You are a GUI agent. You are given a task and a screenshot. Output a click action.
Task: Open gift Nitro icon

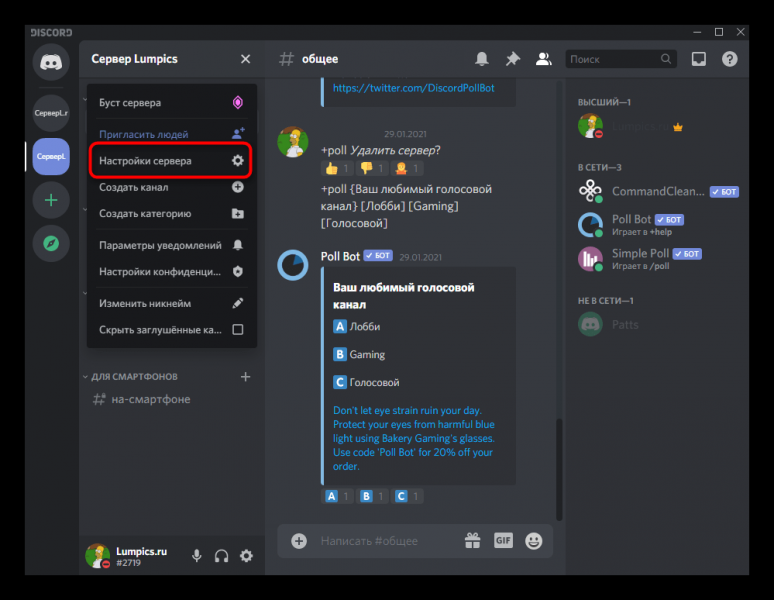coord(472,541)
